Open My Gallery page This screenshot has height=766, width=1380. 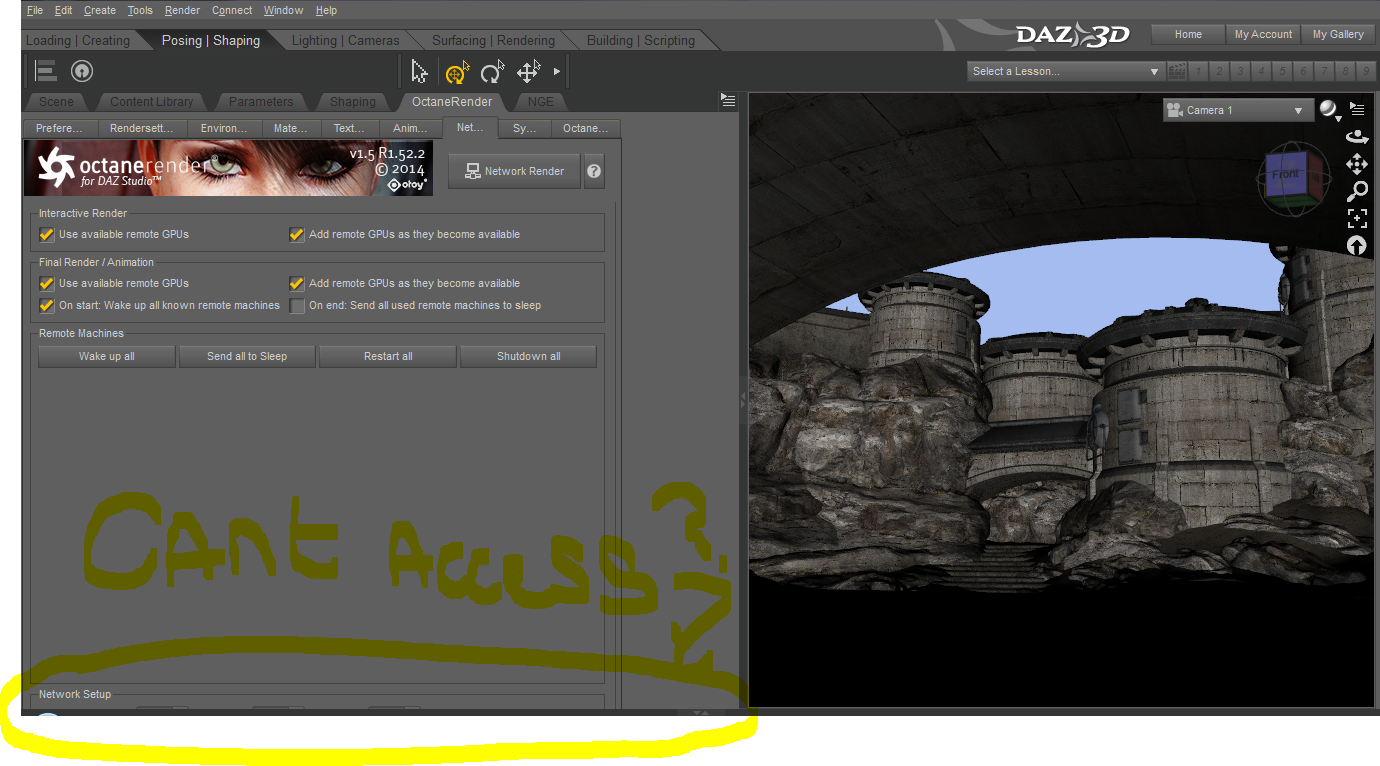click(x=1338, y=34)
